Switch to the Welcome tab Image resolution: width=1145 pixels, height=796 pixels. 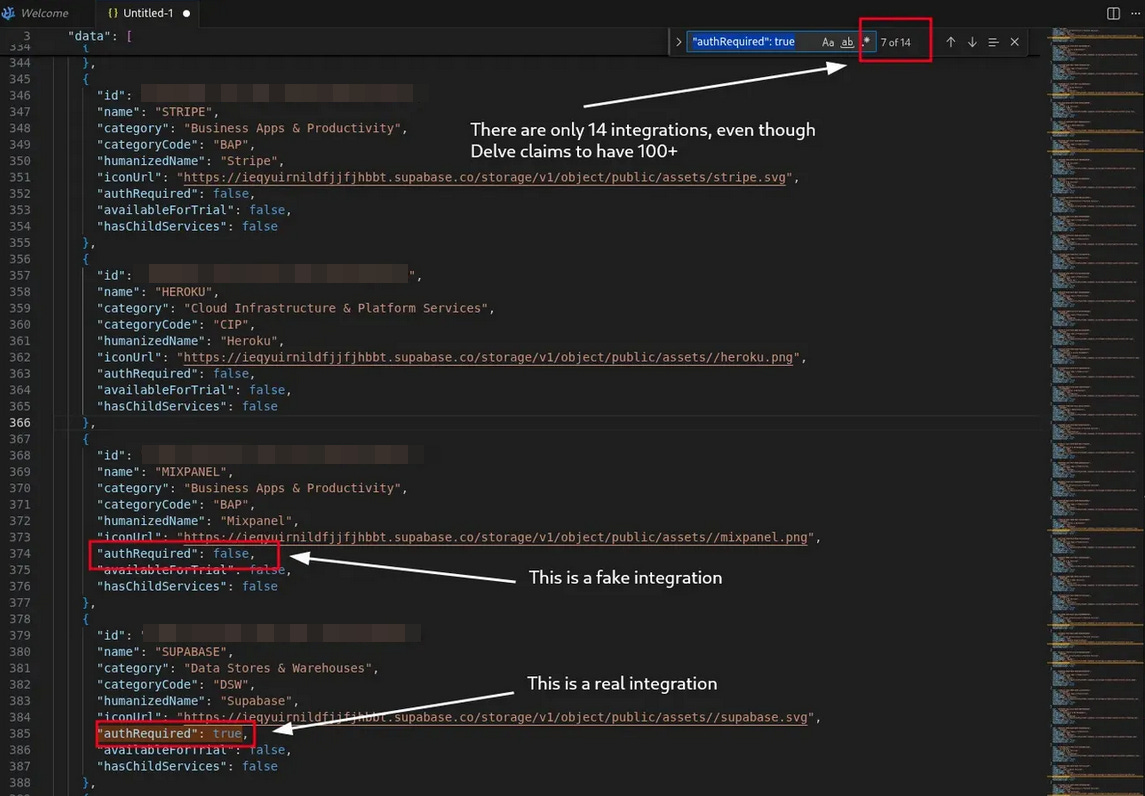tap(44, 13)
